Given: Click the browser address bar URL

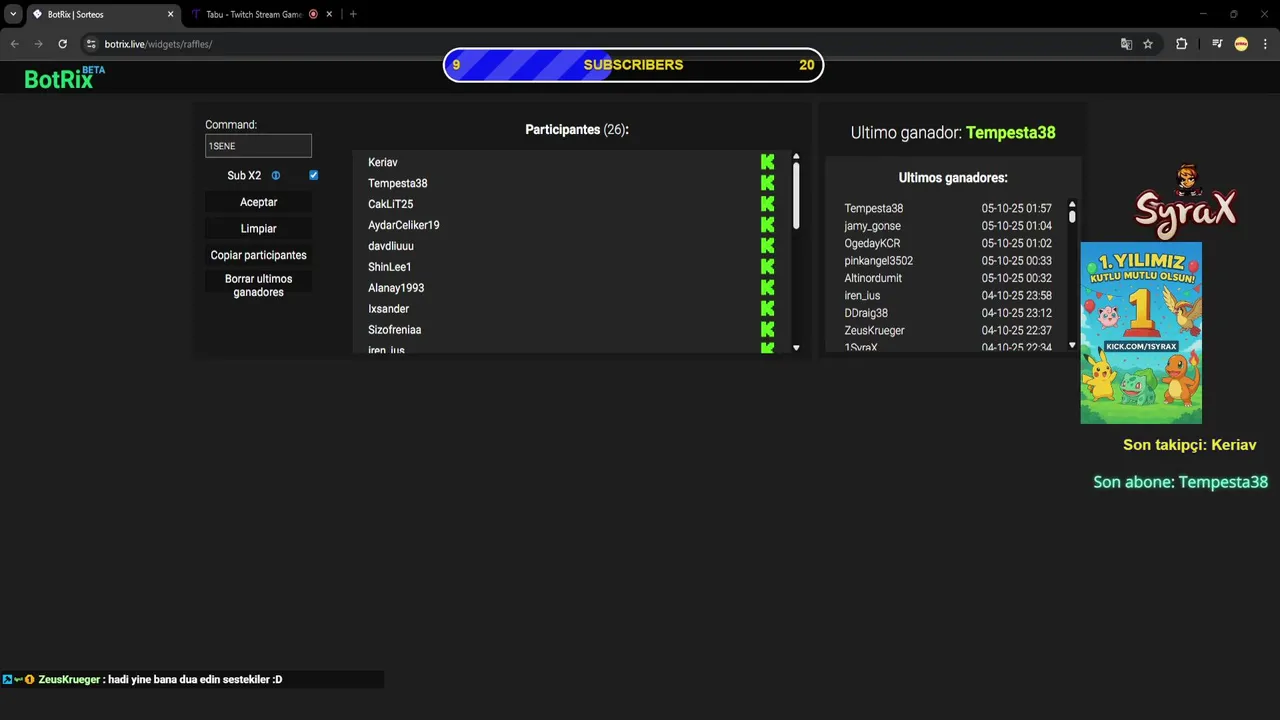Looking at the screenshot, I should tap(158, 44).
